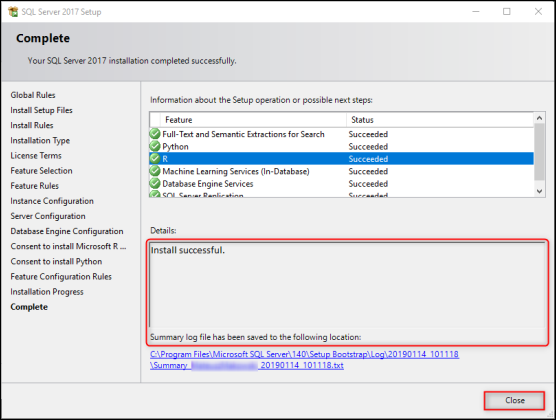Click the feature list scroll up arrow
The width and height of the screenshot is (556, 420).
click(x=539, y=118)
